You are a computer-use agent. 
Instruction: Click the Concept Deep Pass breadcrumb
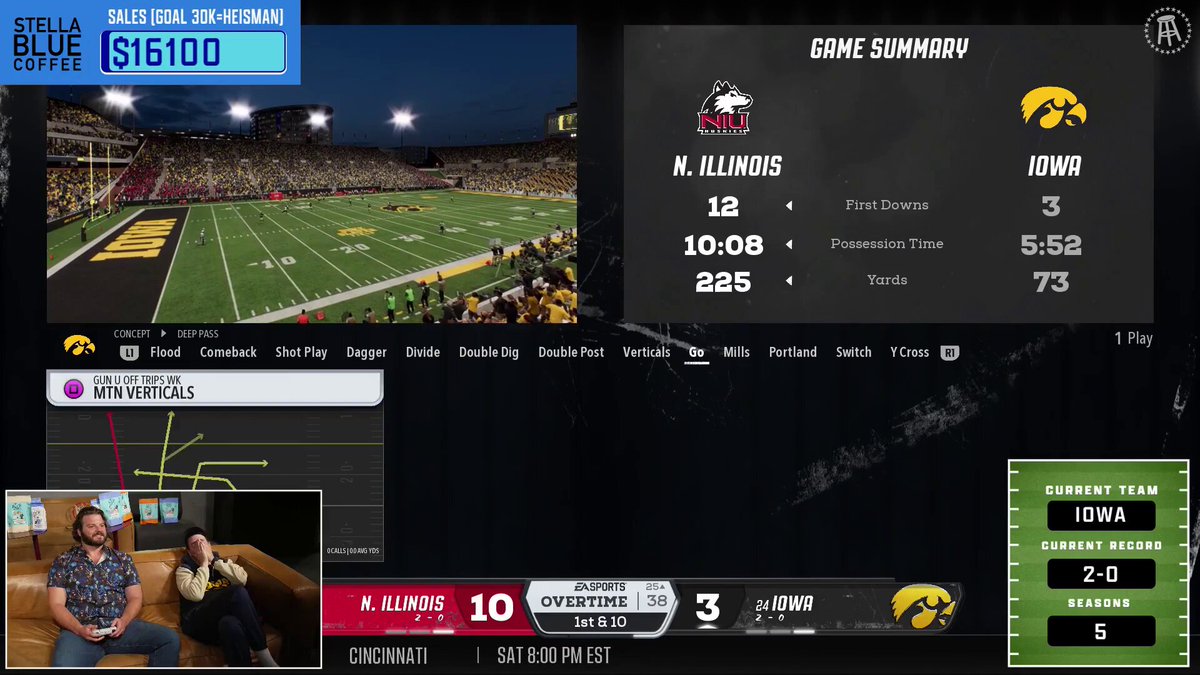tap(166, 334)
